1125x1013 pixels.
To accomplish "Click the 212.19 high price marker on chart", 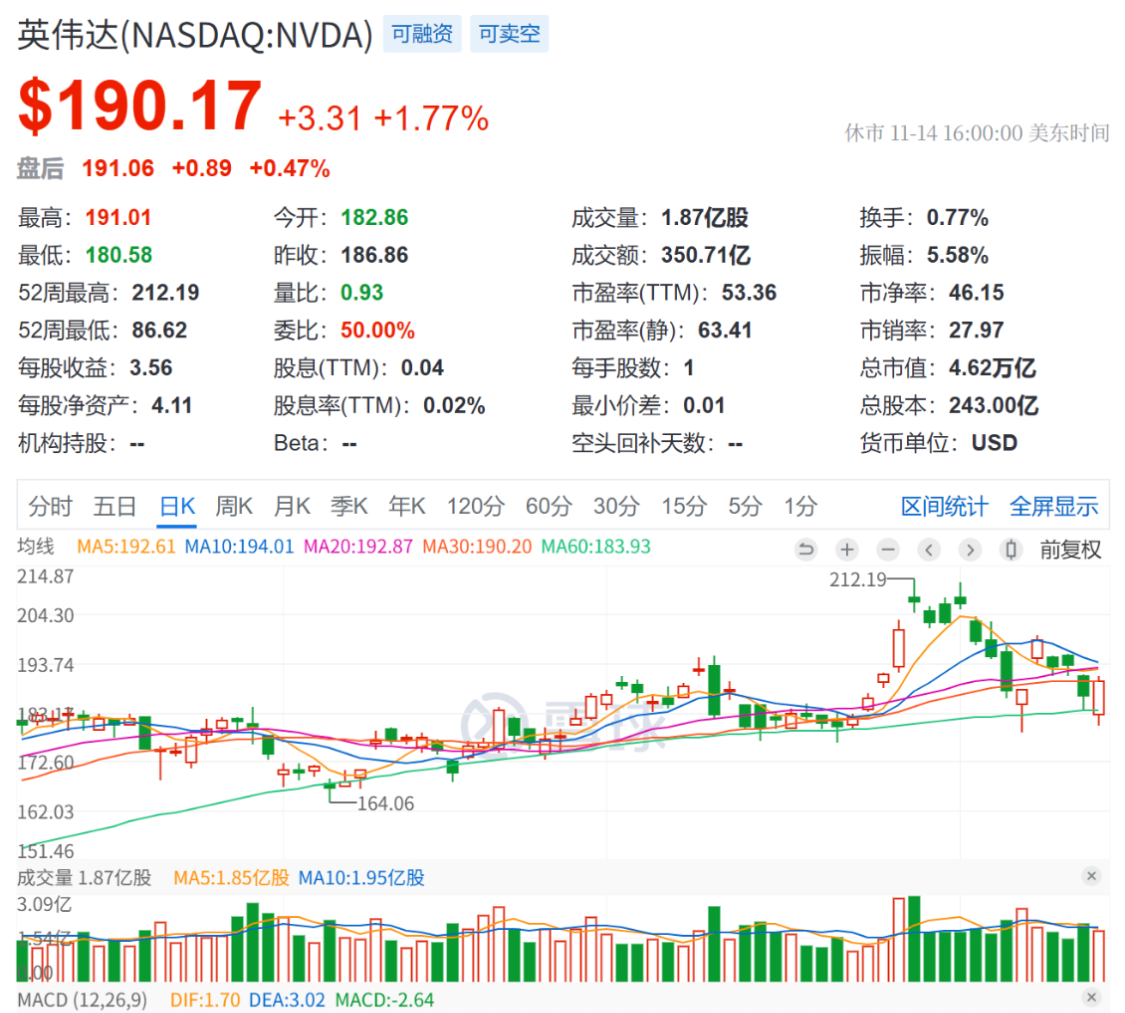I will point(859,579).
